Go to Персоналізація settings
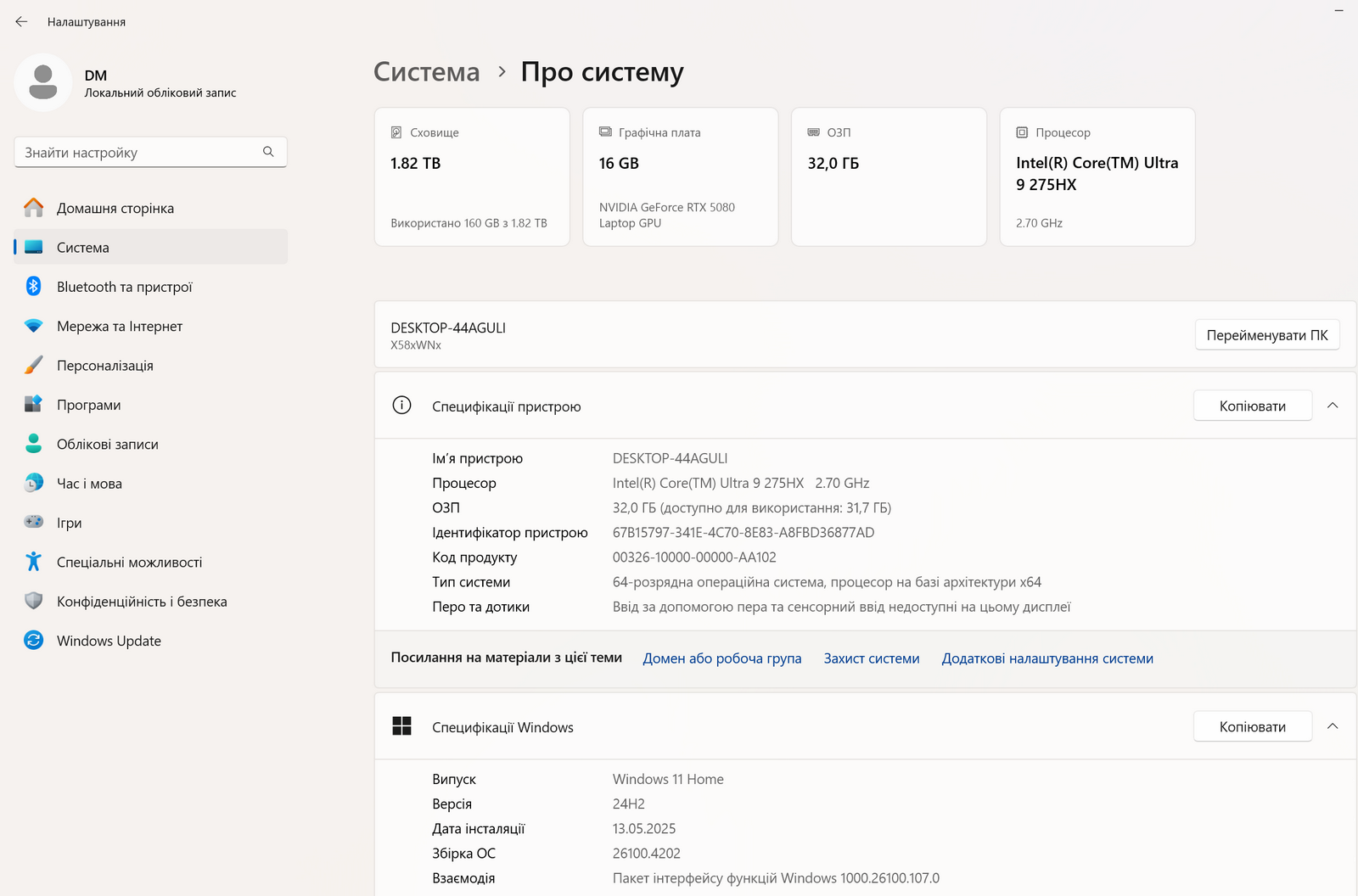 (151, 365)
